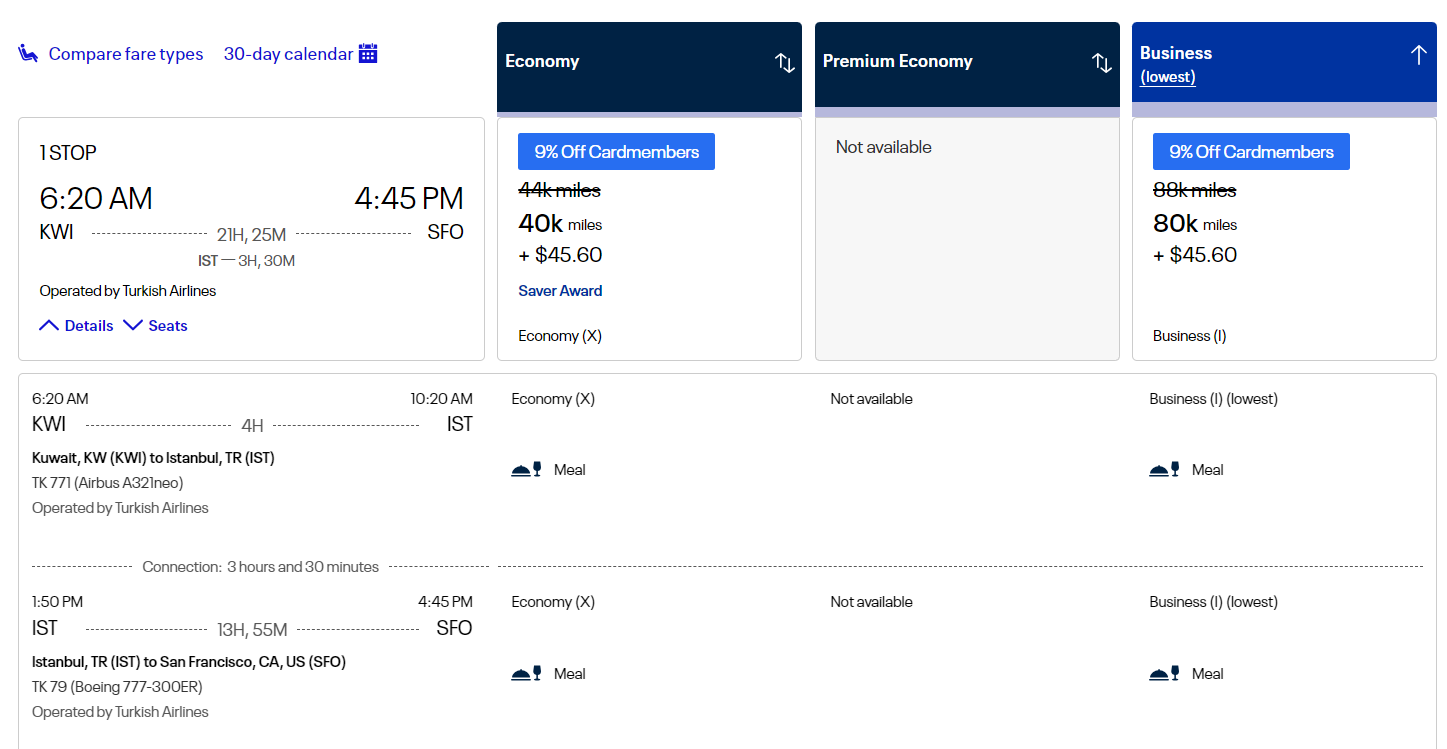Click Business meal icon for IST-SFO flight
Screen dimensions: 1447x749
(x=1165, y=673)
